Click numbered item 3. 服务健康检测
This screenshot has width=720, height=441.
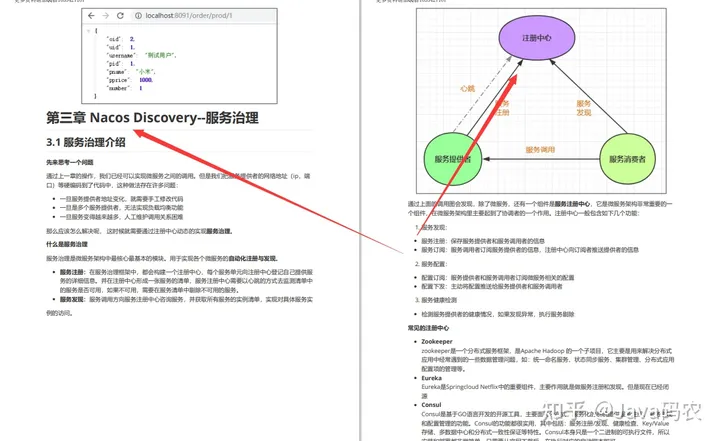click(x=436, y=300)
